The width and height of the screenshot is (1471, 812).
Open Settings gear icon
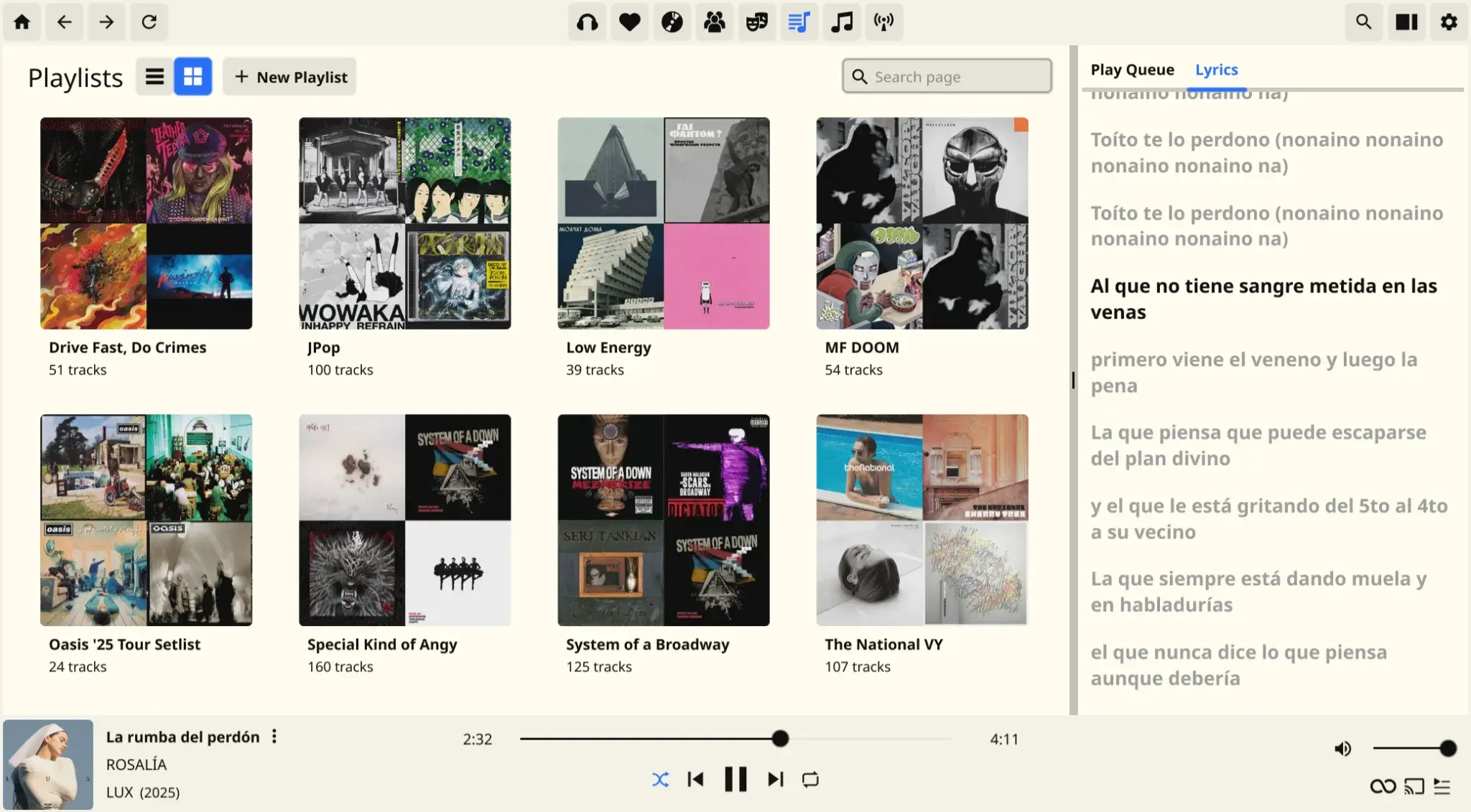pyautogui.click(x=1449, y=22)
